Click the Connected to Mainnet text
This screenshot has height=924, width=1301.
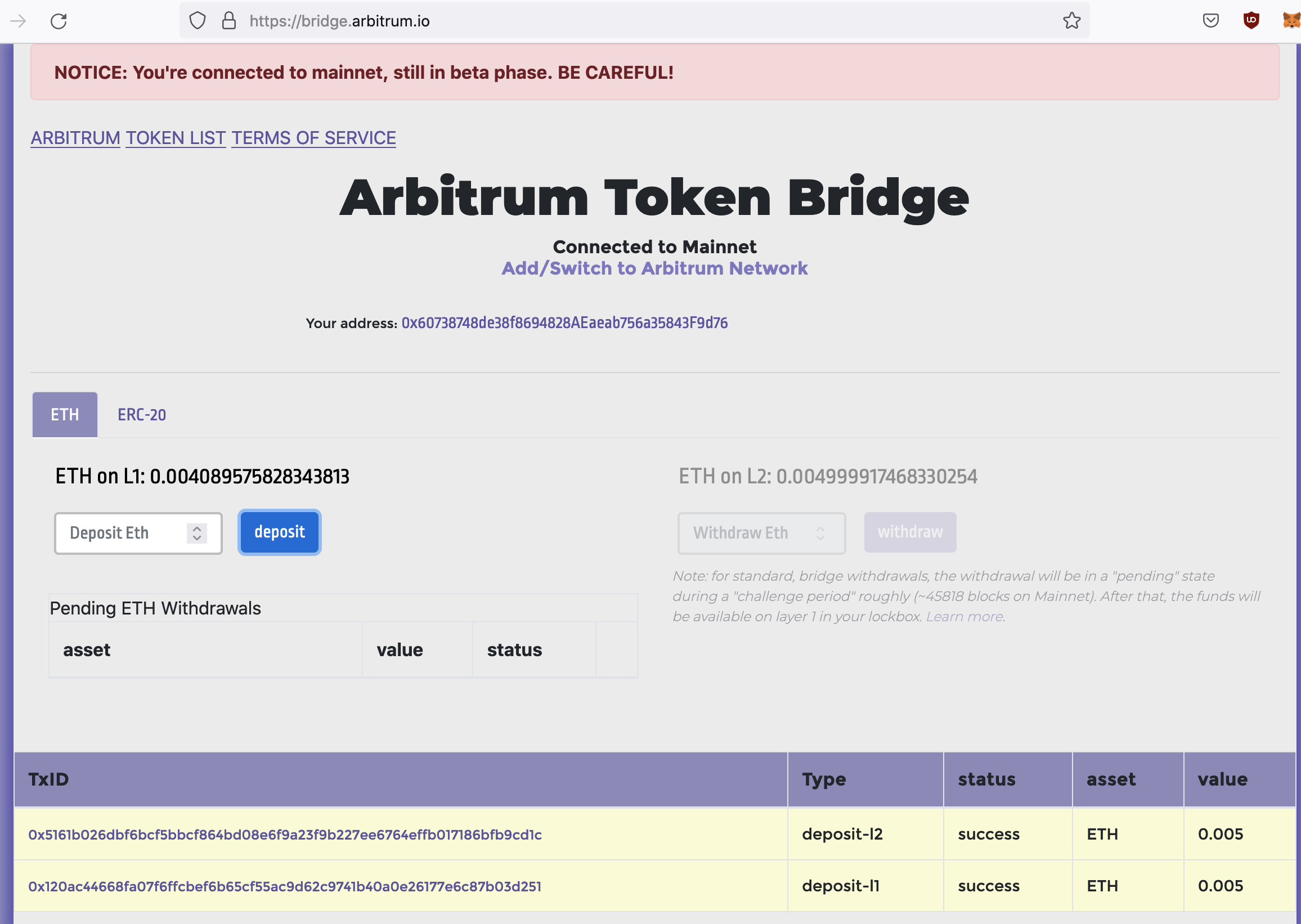click(x=654, y=247)
